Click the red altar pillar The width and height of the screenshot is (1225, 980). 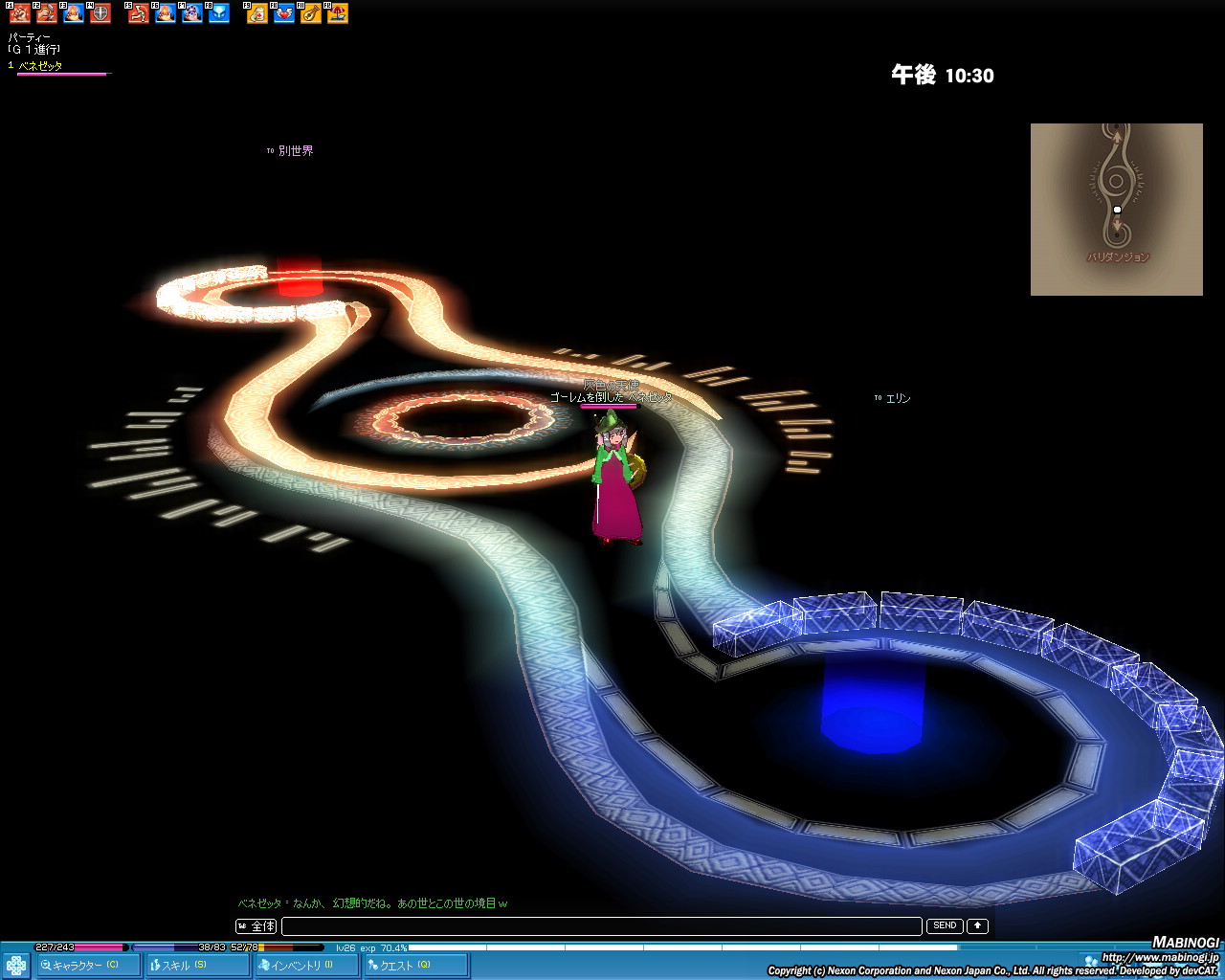click(x=300, y=276)
